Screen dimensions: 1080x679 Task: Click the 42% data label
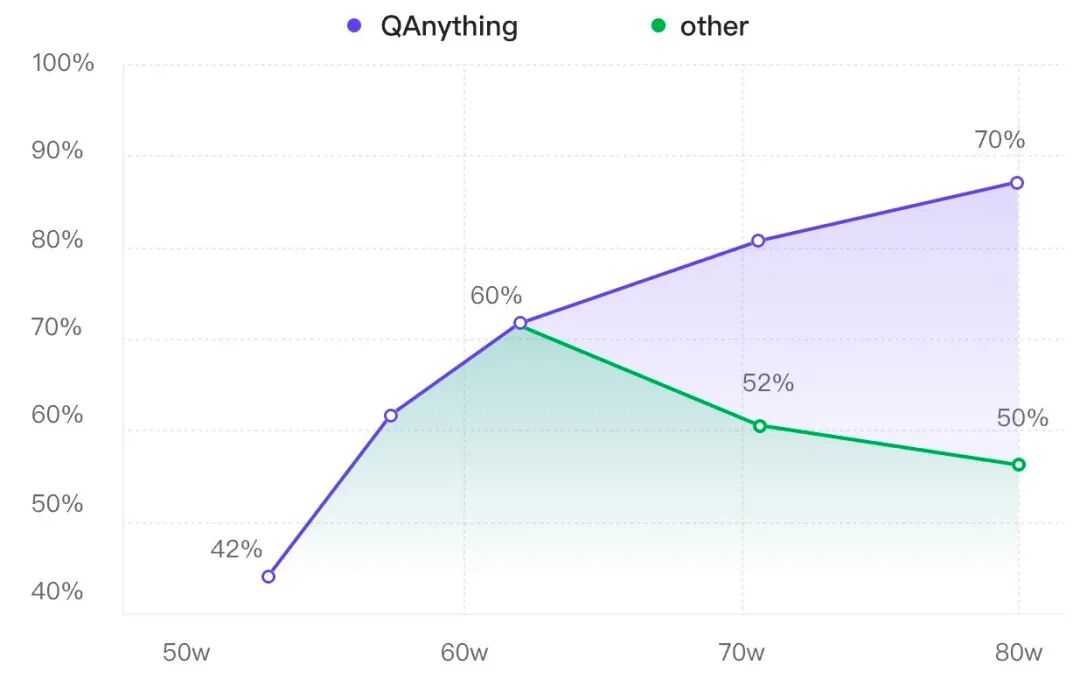point(236,549)
